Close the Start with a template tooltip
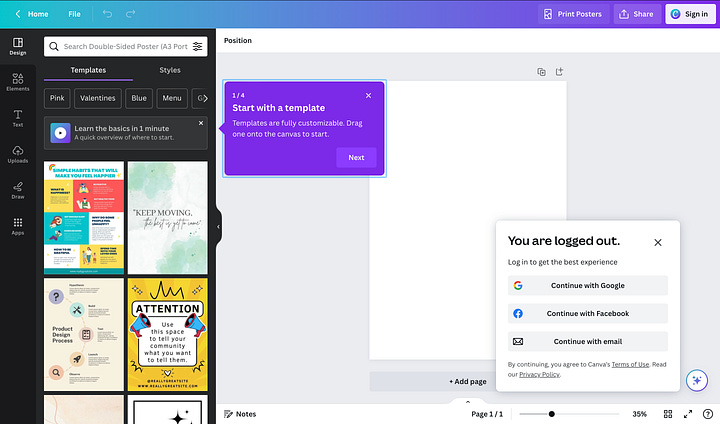The width and height of the screenshot is (720, 424). (x=368, y=96)
